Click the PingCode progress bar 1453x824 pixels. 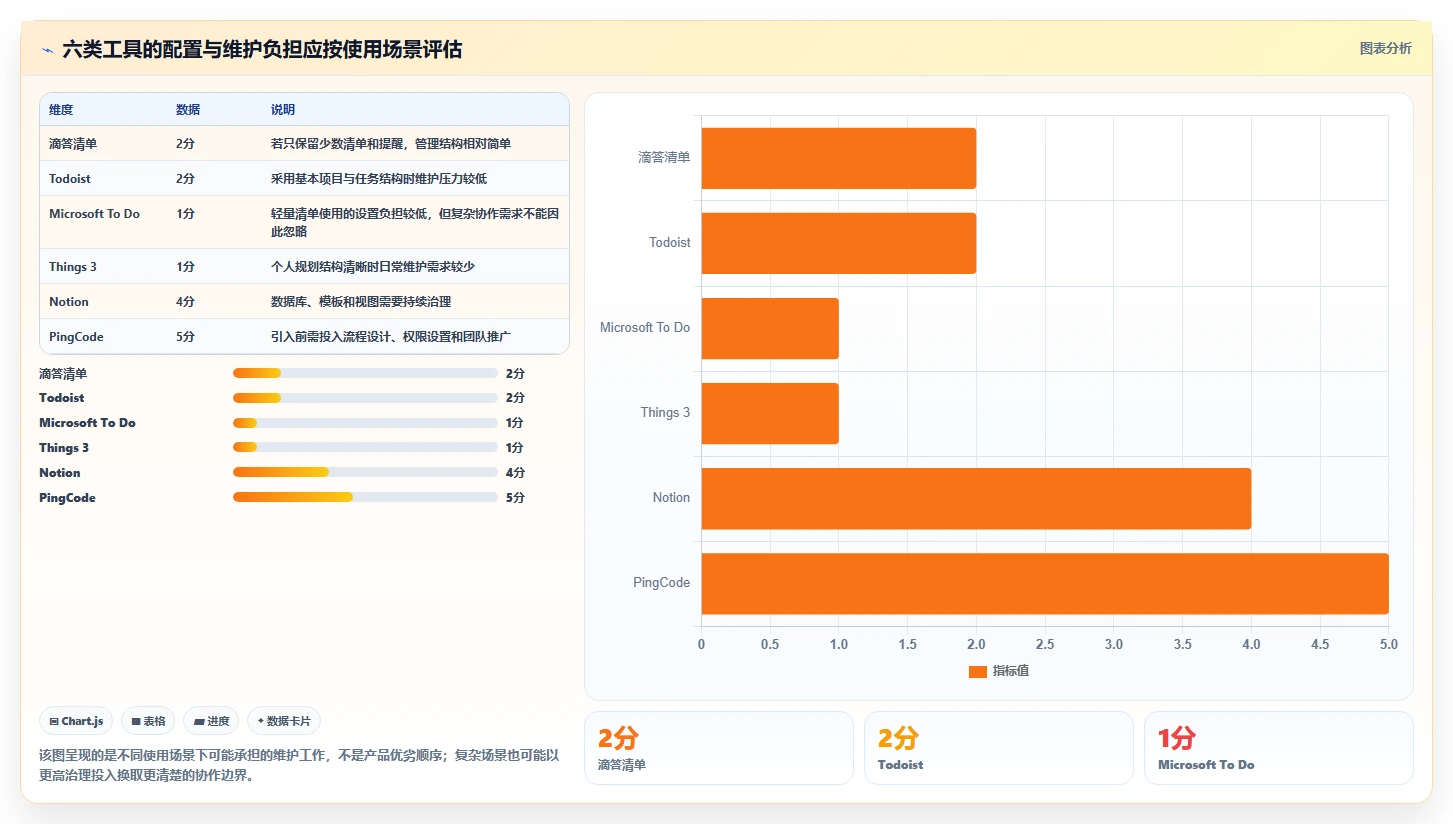(x=365, y=497)
